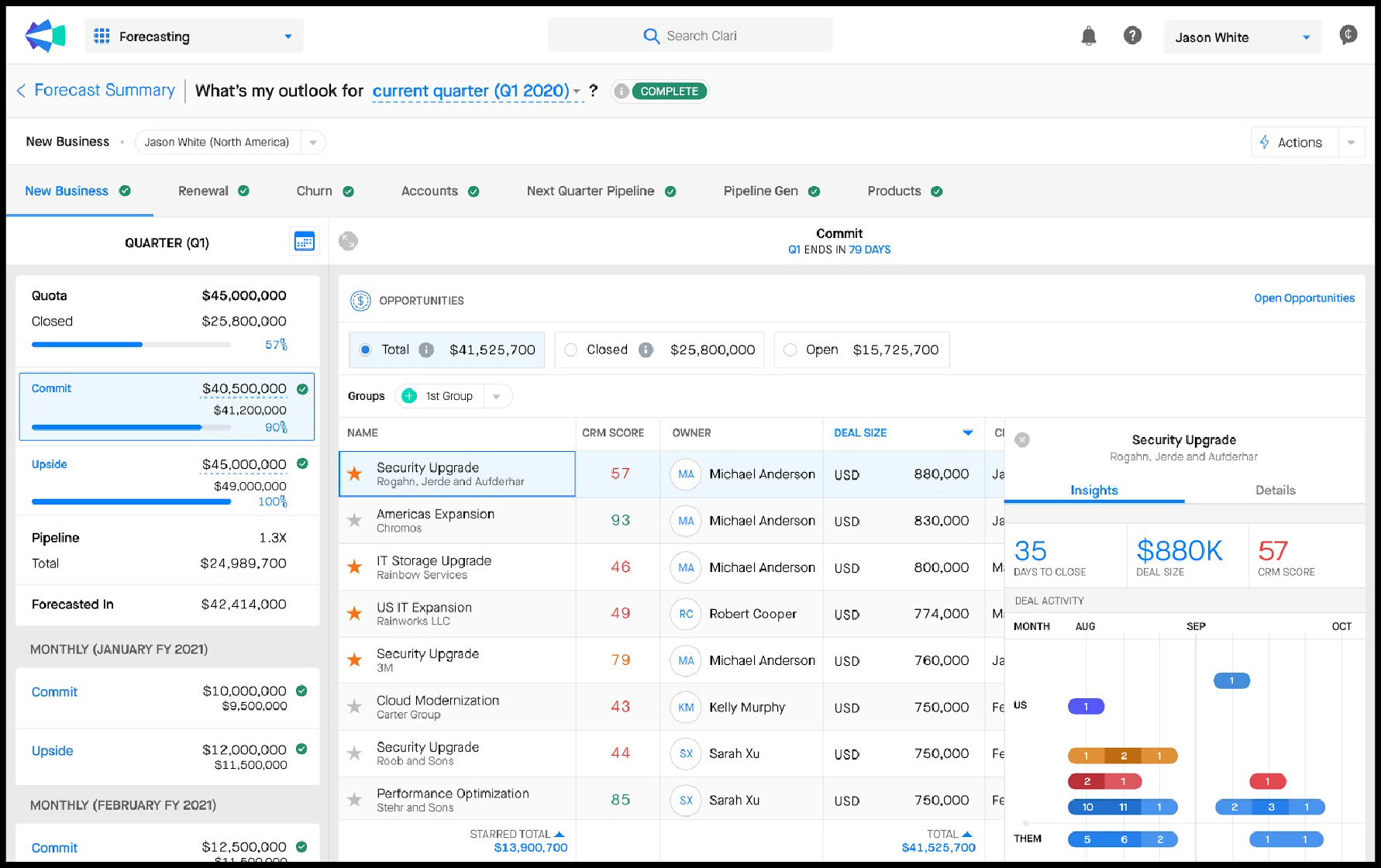Image resolution: width=1381 pixels, height=868 pixels.
Task: Close the Security Upgrade detail panel
Action: point(1022,439)
